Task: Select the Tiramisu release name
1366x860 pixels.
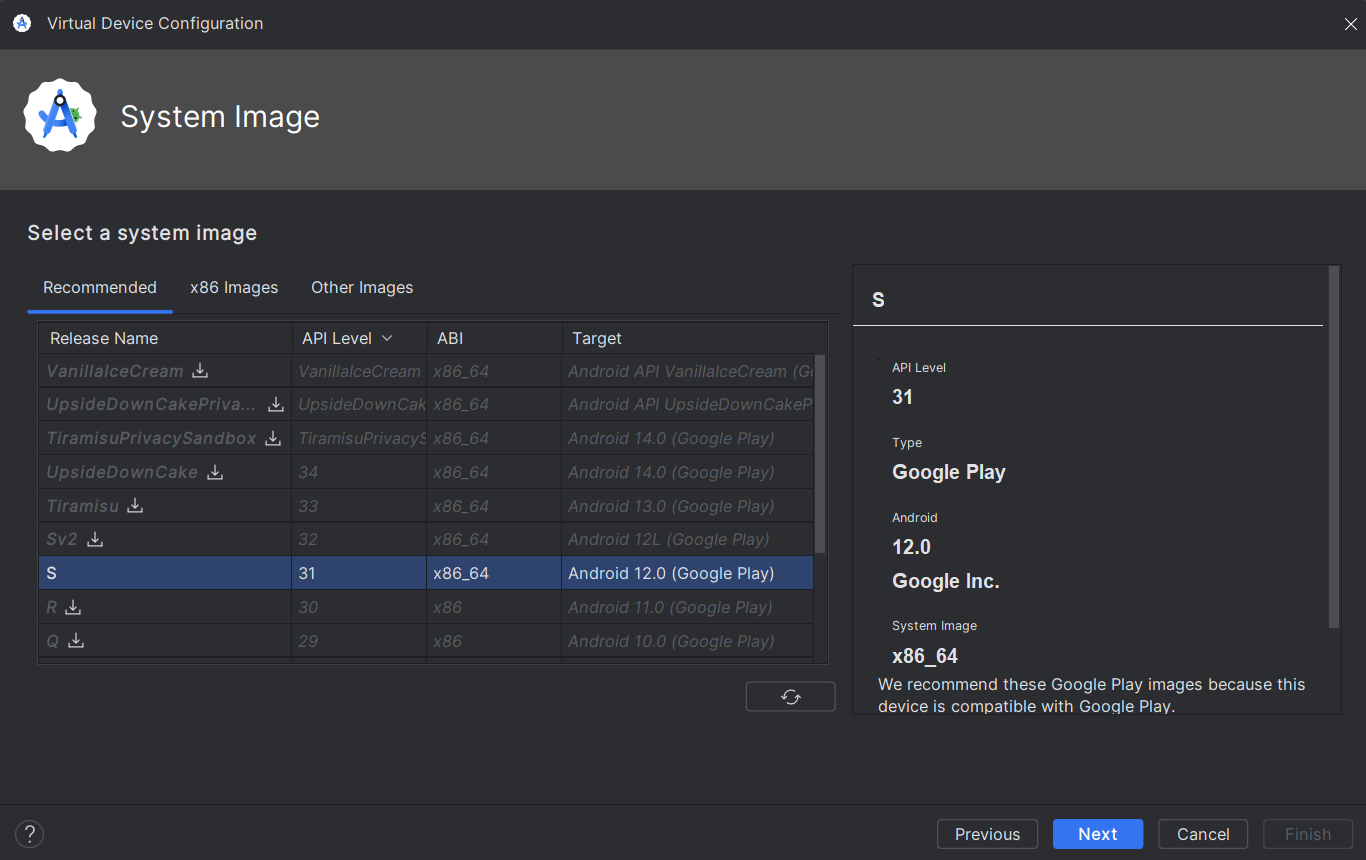Action: click(x=83, y=506)
